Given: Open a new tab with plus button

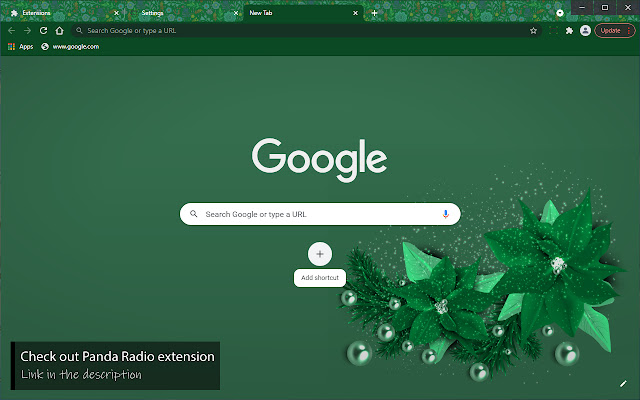Looking at the screenshot, I should coord(374,13).
